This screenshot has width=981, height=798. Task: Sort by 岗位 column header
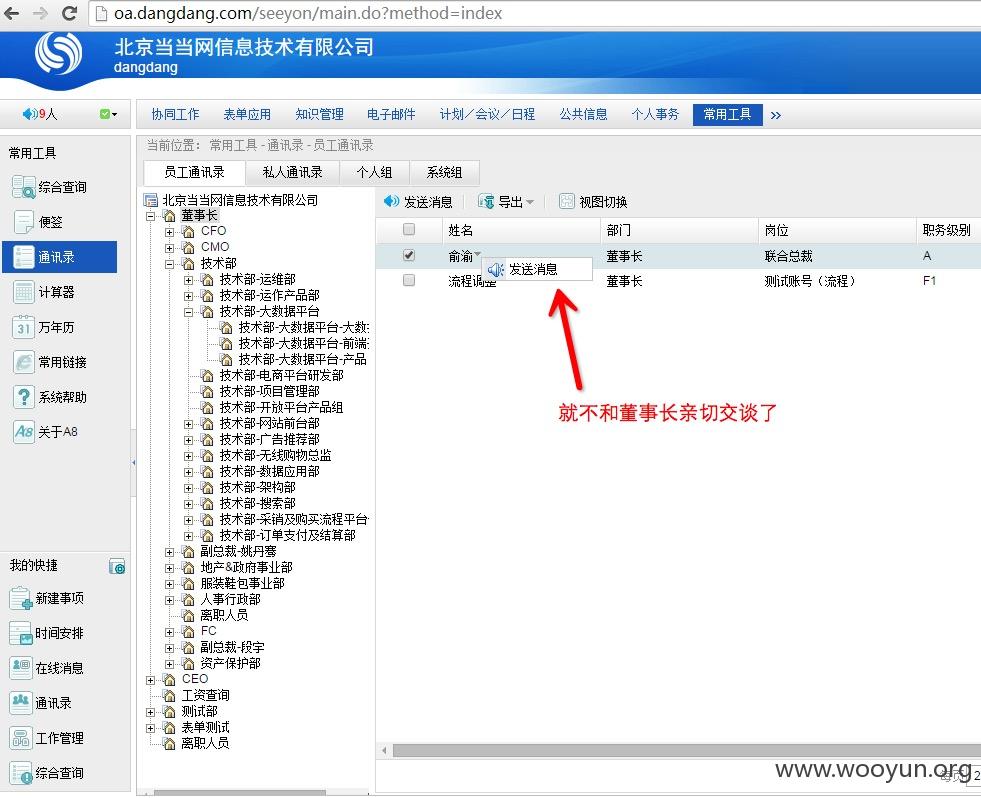point(836,230)
